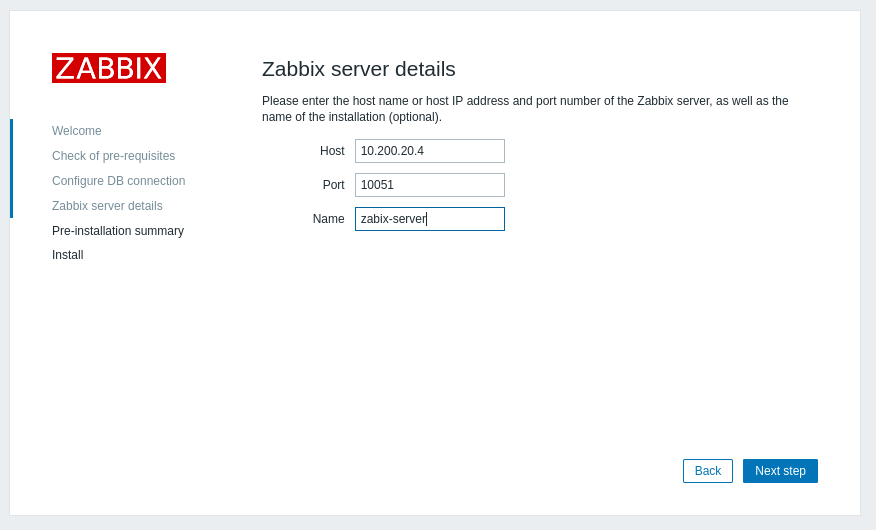Proceed with the Next step button
The width and height of the screenshot is (876, 530).
click(x=780, y=471)
